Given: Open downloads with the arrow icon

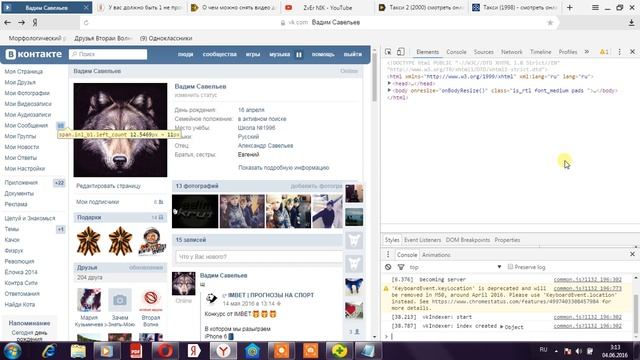Looking at the screenshot, I should tap(631, 23).
